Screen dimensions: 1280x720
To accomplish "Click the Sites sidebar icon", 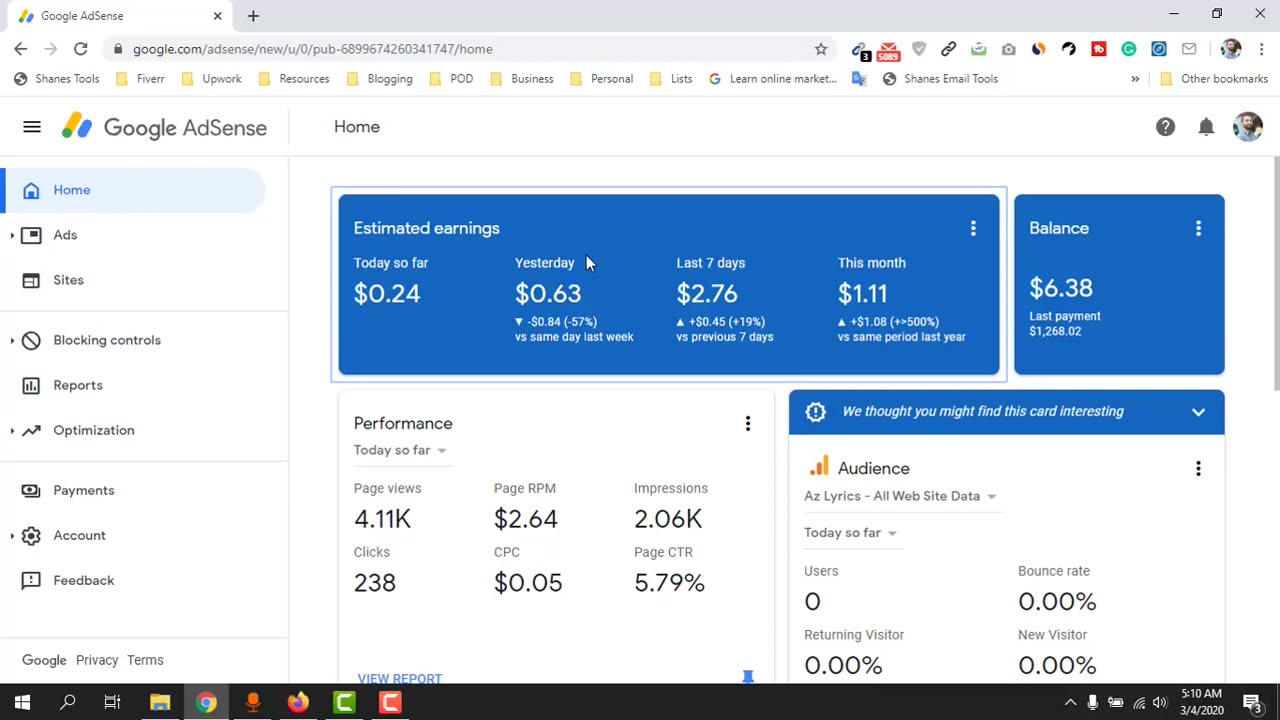I will point(31,280).
